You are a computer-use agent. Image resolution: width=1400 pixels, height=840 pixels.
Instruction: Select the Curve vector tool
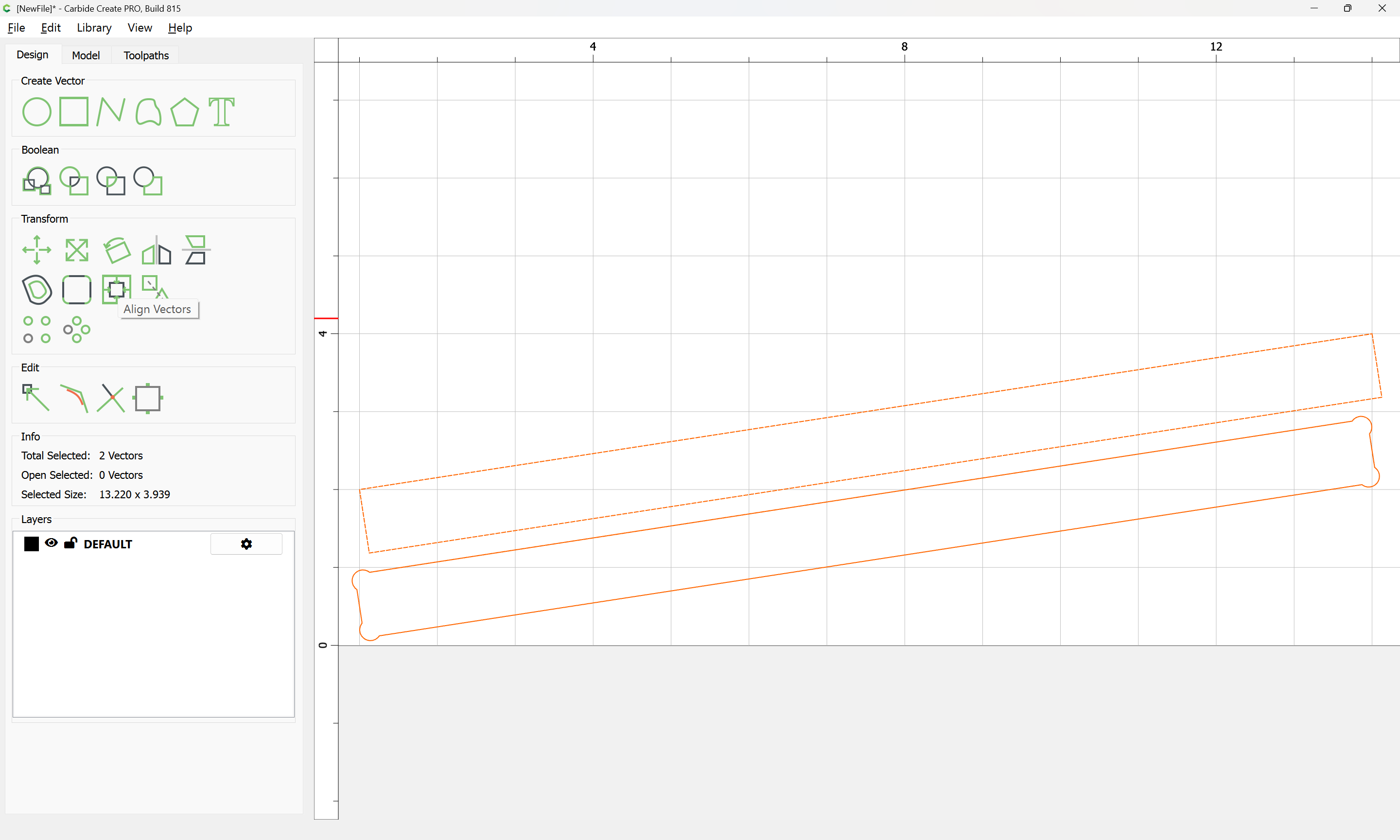point(148,111)
